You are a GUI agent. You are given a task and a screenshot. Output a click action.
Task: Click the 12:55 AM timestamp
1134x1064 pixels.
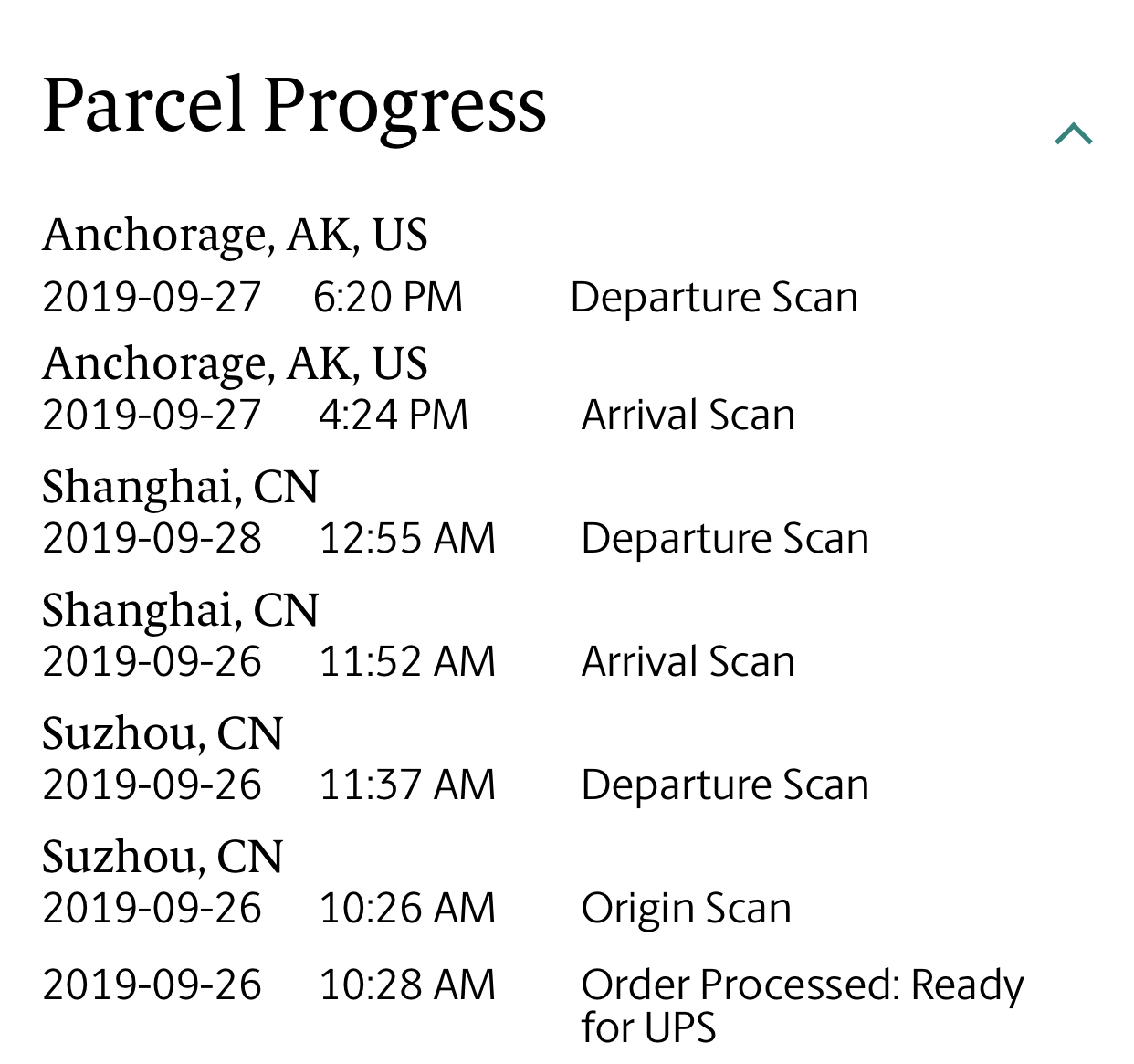click(x=407, y=539)
